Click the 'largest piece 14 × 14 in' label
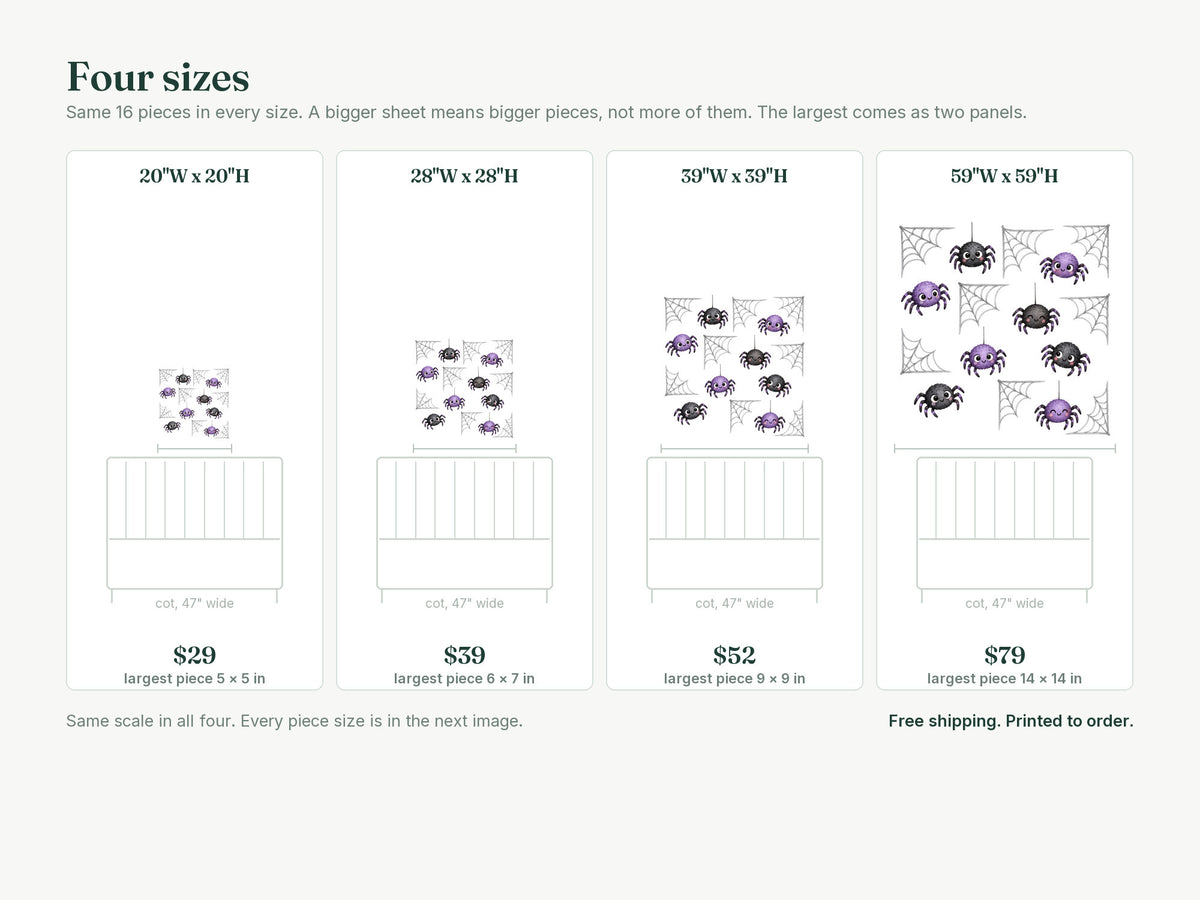Viewport: 1200px width, 900px height. coord(1004,679)
